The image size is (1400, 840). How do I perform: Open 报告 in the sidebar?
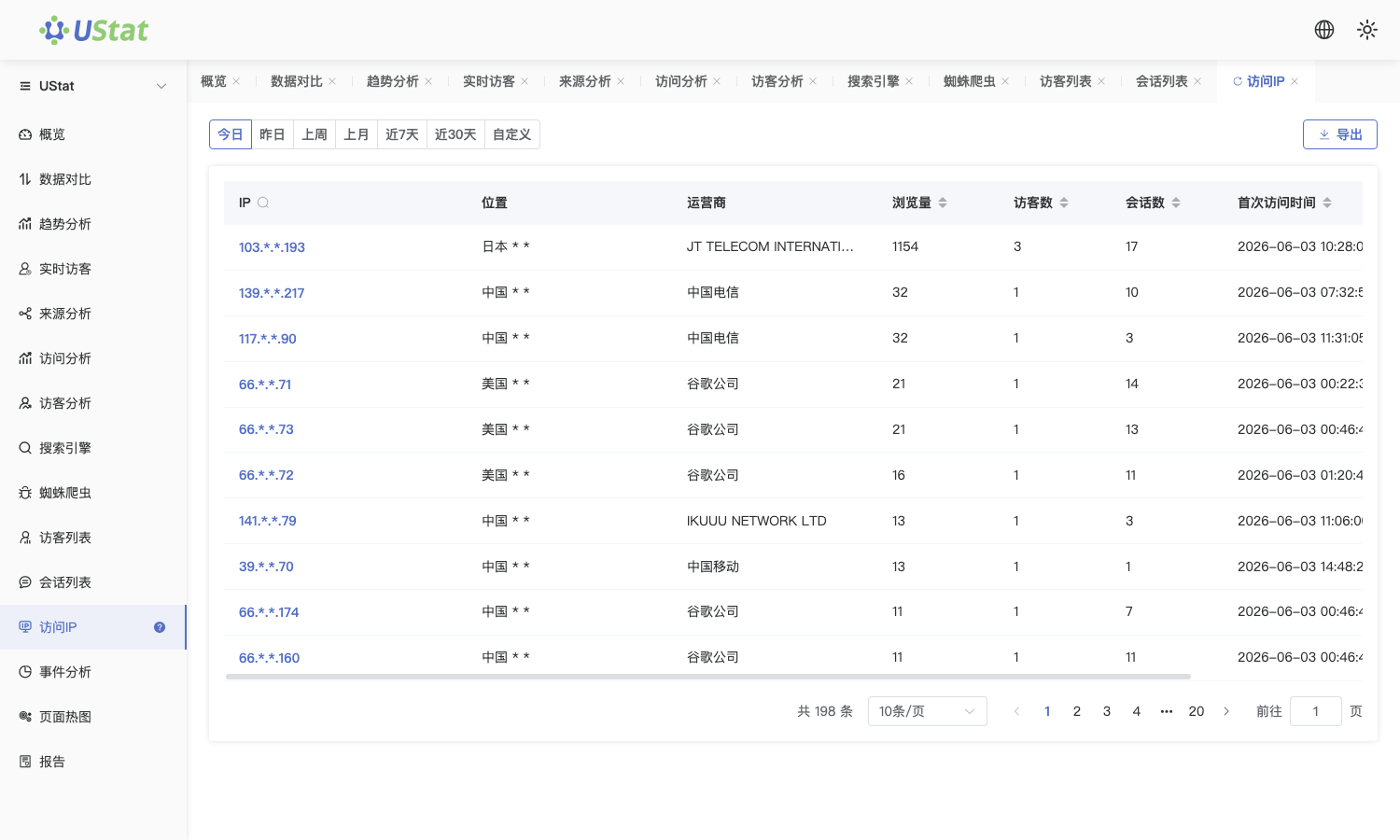tap(93, 762)
